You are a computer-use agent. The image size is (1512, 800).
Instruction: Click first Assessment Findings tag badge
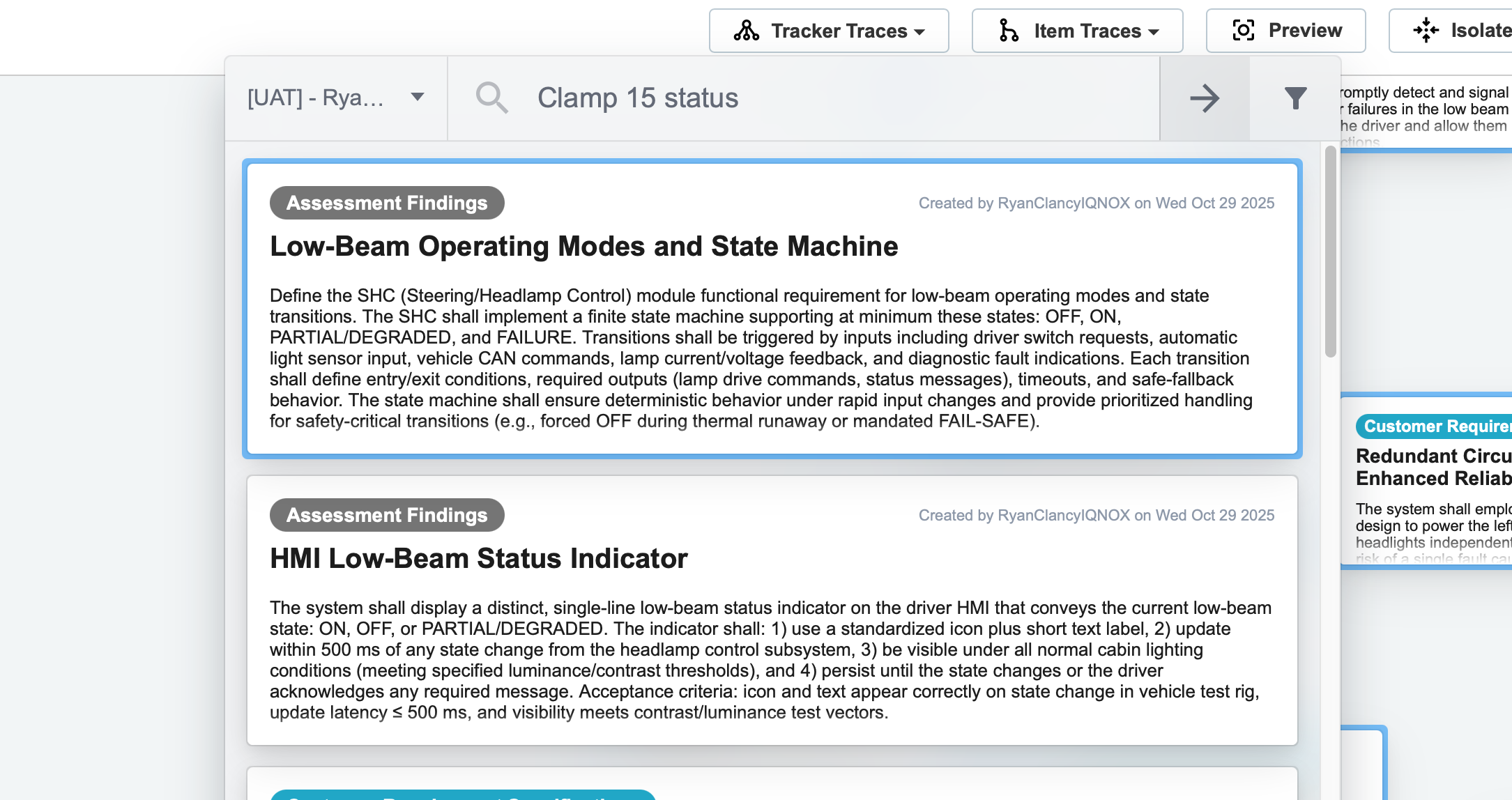click(x=387, y=203)
